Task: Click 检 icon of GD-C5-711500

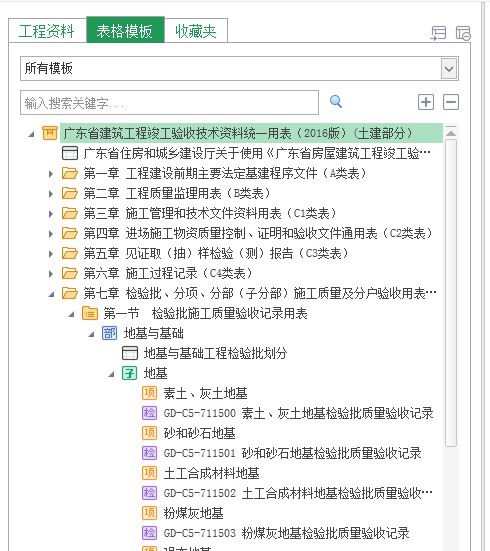Action: [149, 413]
